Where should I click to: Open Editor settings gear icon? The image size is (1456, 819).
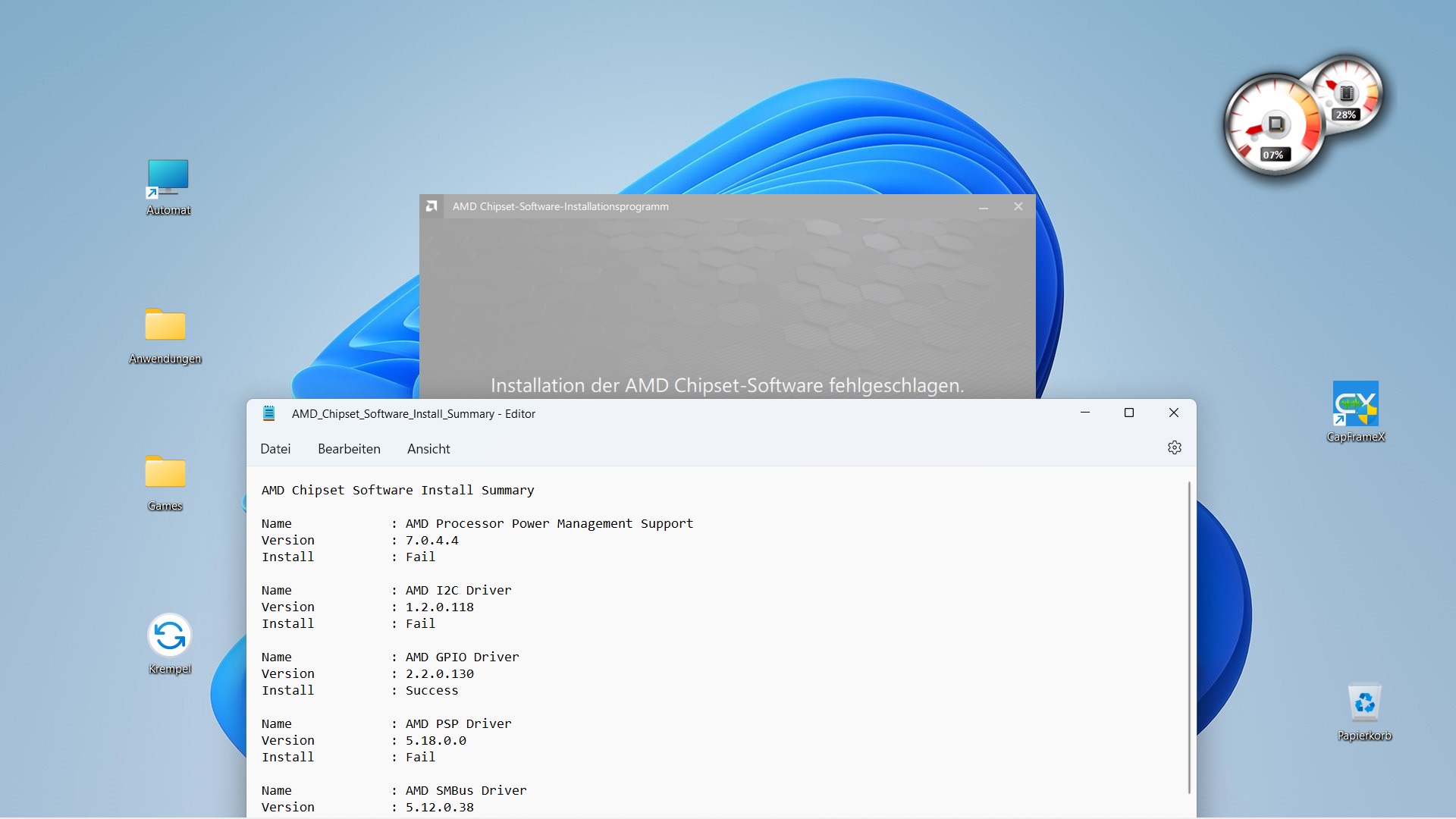coord(1175,448)
